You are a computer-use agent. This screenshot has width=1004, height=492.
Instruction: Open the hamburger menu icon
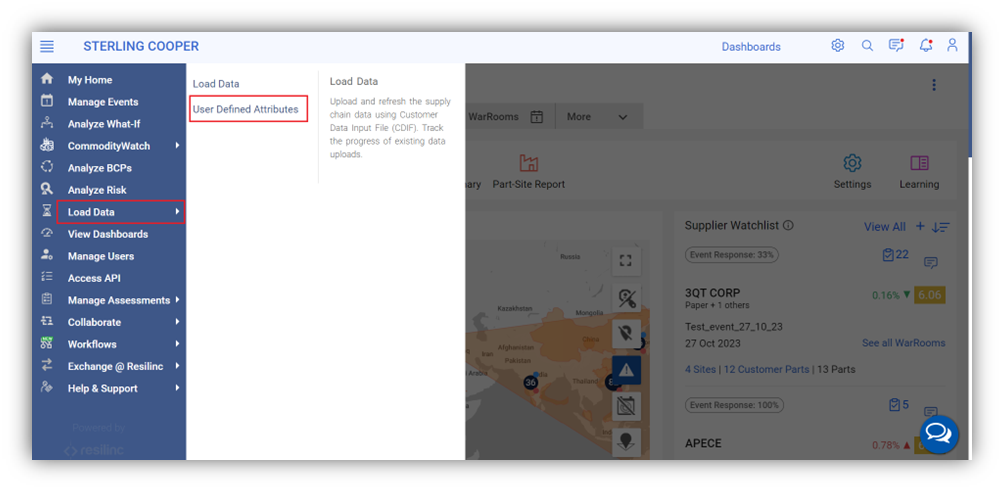47,47
